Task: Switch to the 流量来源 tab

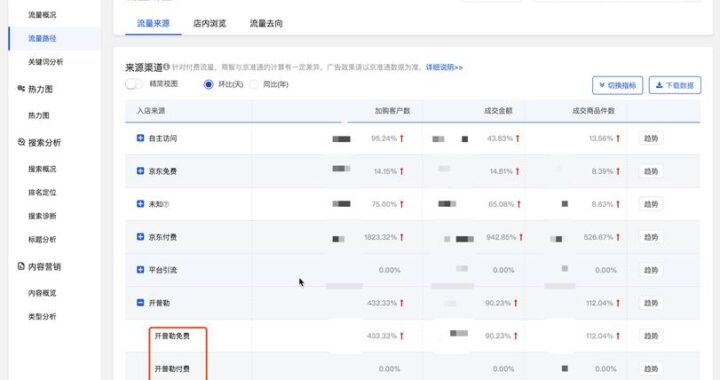Action: coord(153,23)
